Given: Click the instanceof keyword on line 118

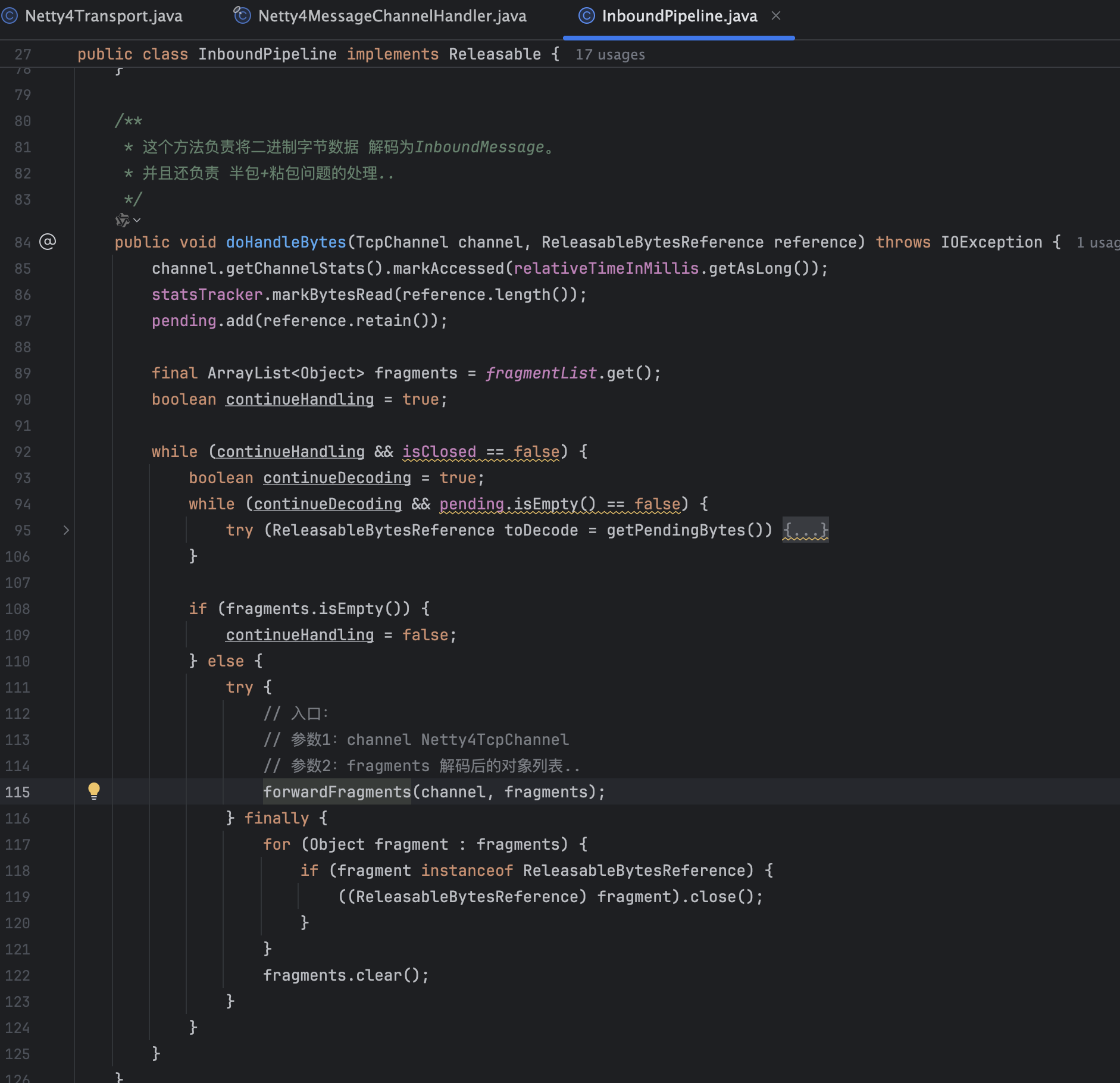Looking at the screenshot, I should [x=467, y=871].
